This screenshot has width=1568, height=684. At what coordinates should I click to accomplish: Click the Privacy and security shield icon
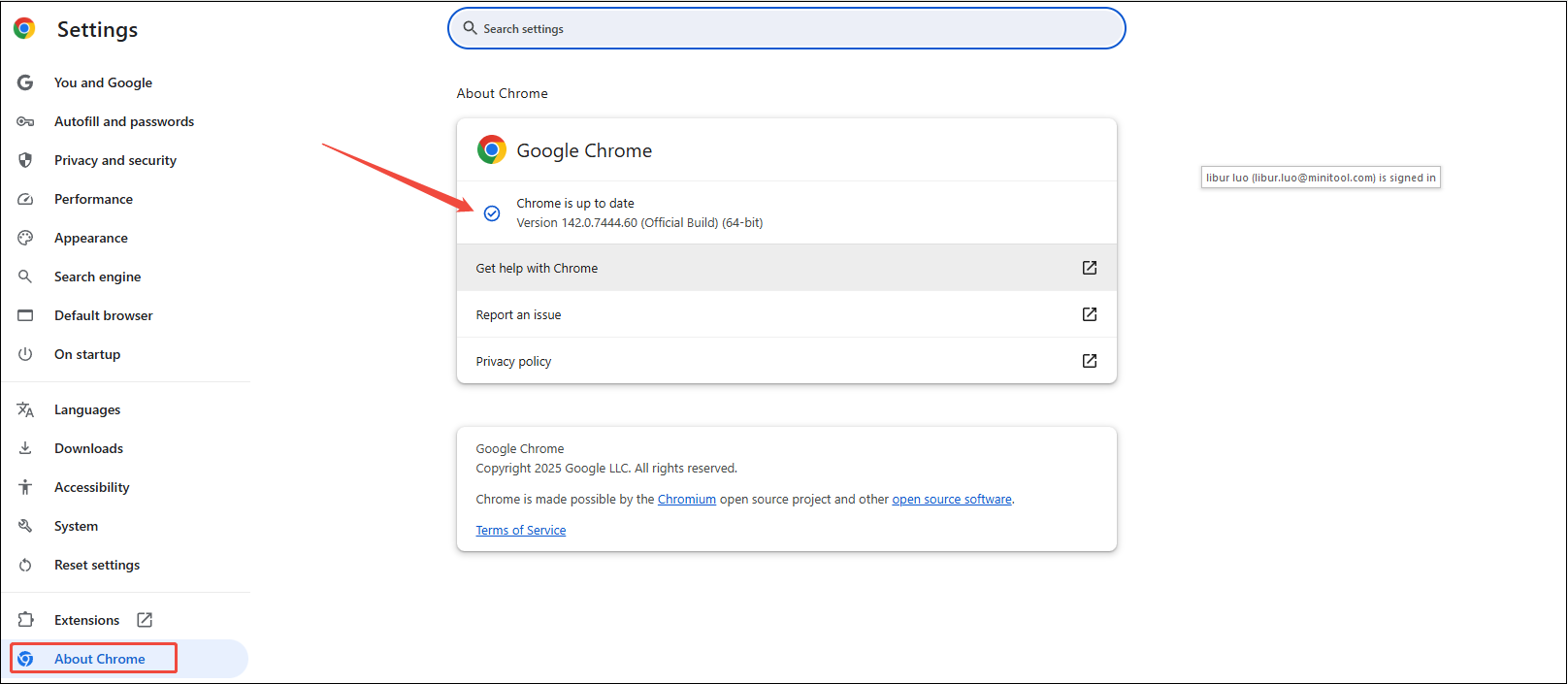pos(25,160)
